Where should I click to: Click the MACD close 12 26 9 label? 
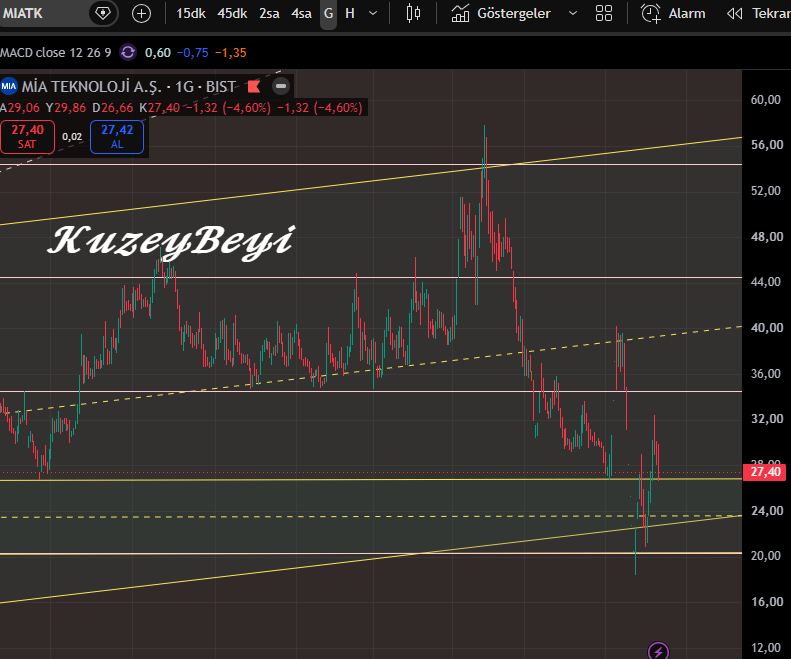(55, 52)
